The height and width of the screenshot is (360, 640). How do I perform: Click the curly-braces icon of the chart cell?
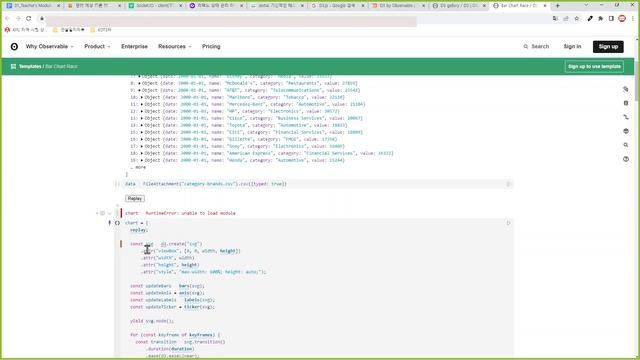118,223
